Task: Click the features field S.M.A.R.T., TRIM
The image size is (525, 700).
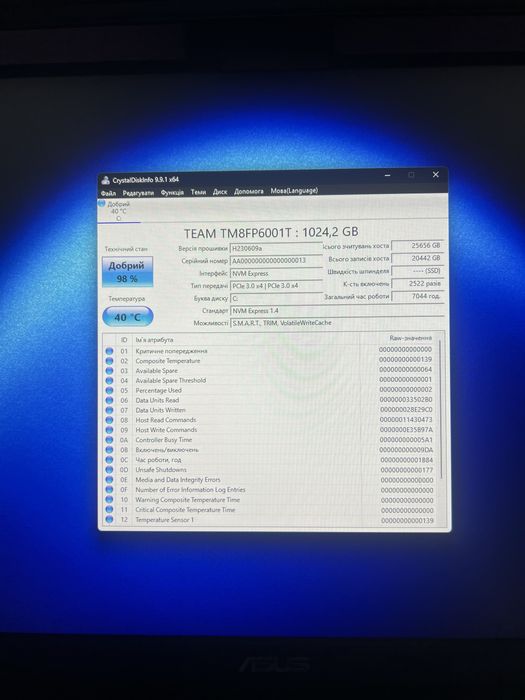Action: pos(337,323)
